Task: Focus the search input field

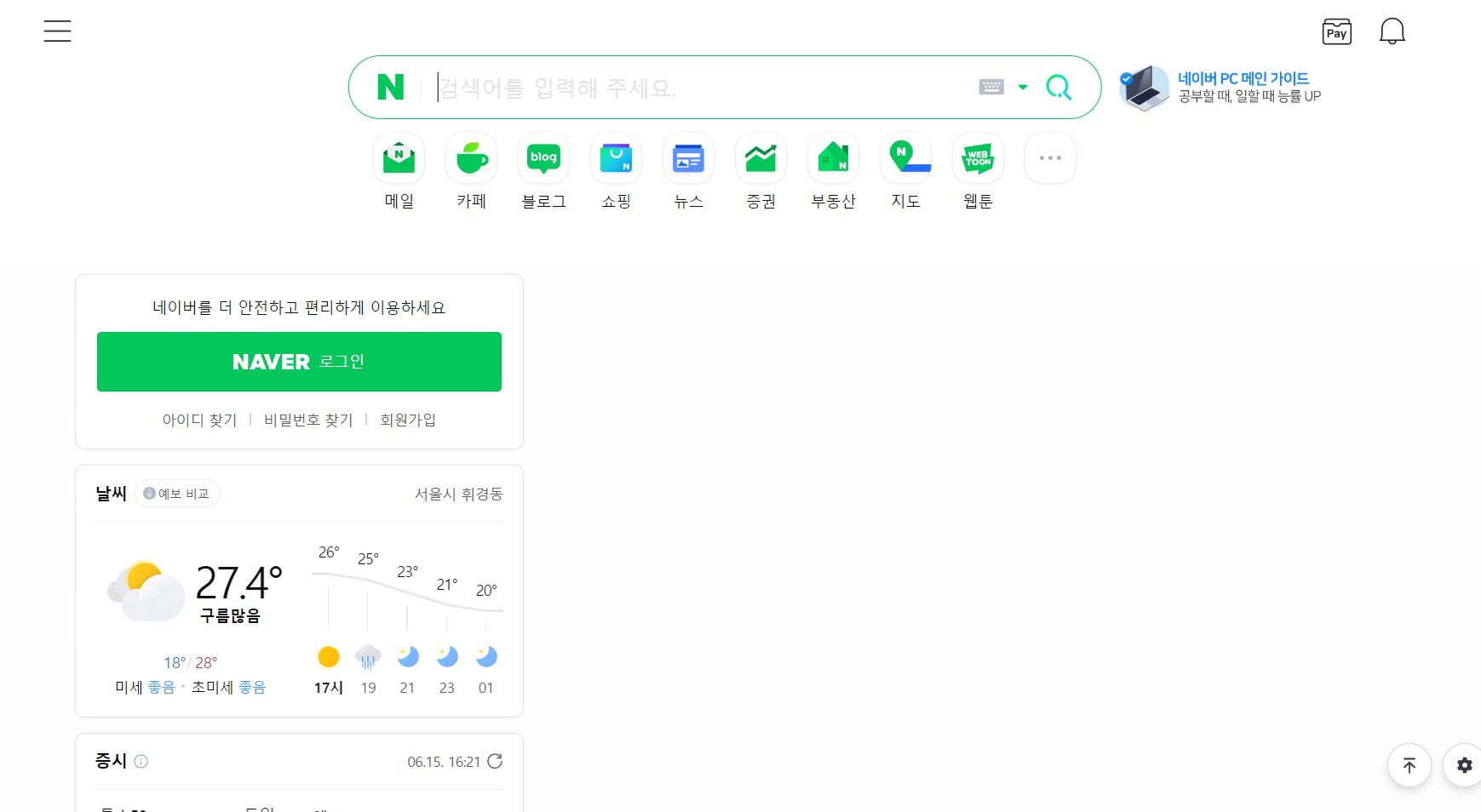Action: tap(703, 87)
